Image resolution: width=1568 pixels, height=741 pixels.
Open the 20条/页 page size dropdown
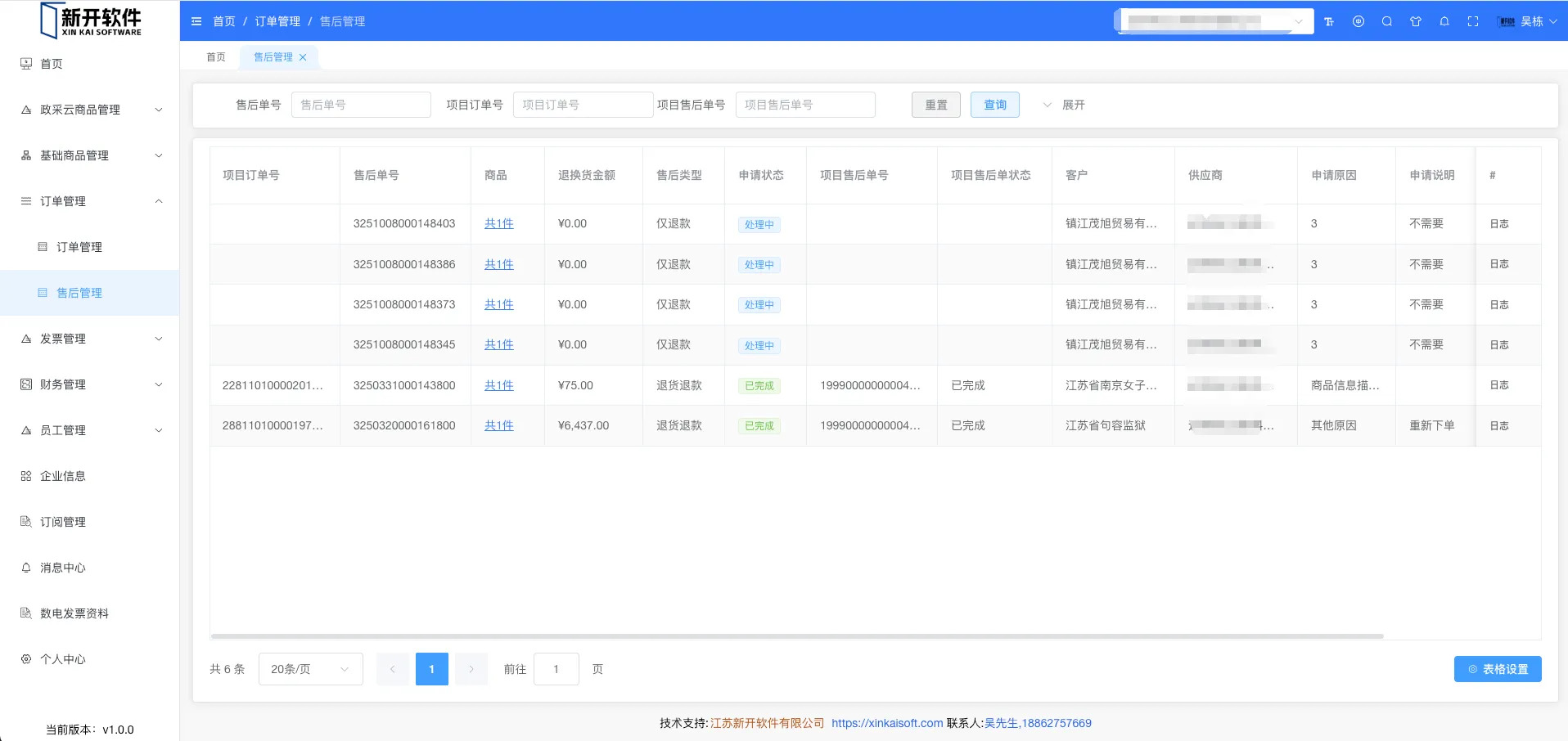pyautogui.click(x=310, y=669)
